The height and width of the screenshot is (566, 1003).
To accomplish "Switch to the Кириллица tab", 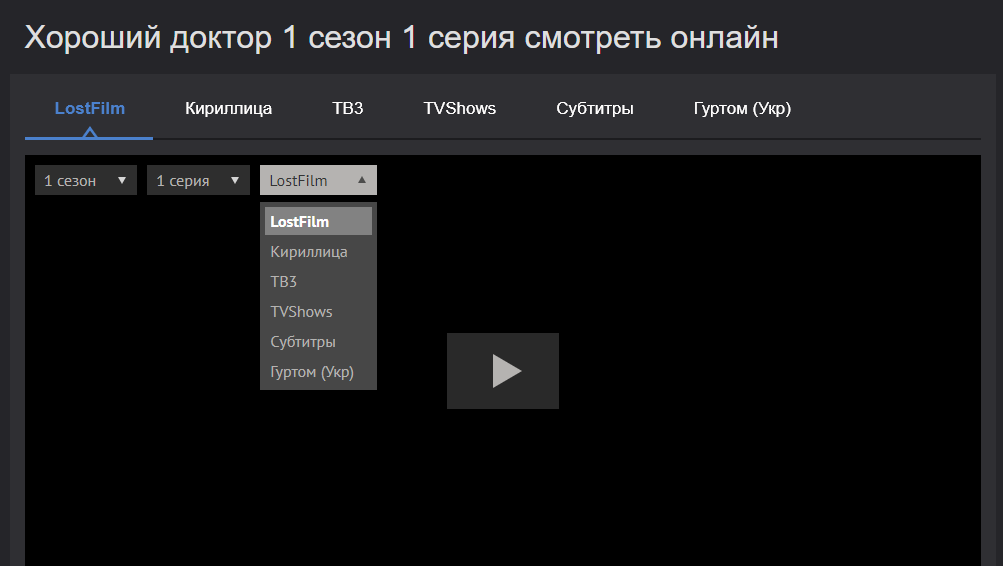I will pyautogui.click(x=228, y=109).
